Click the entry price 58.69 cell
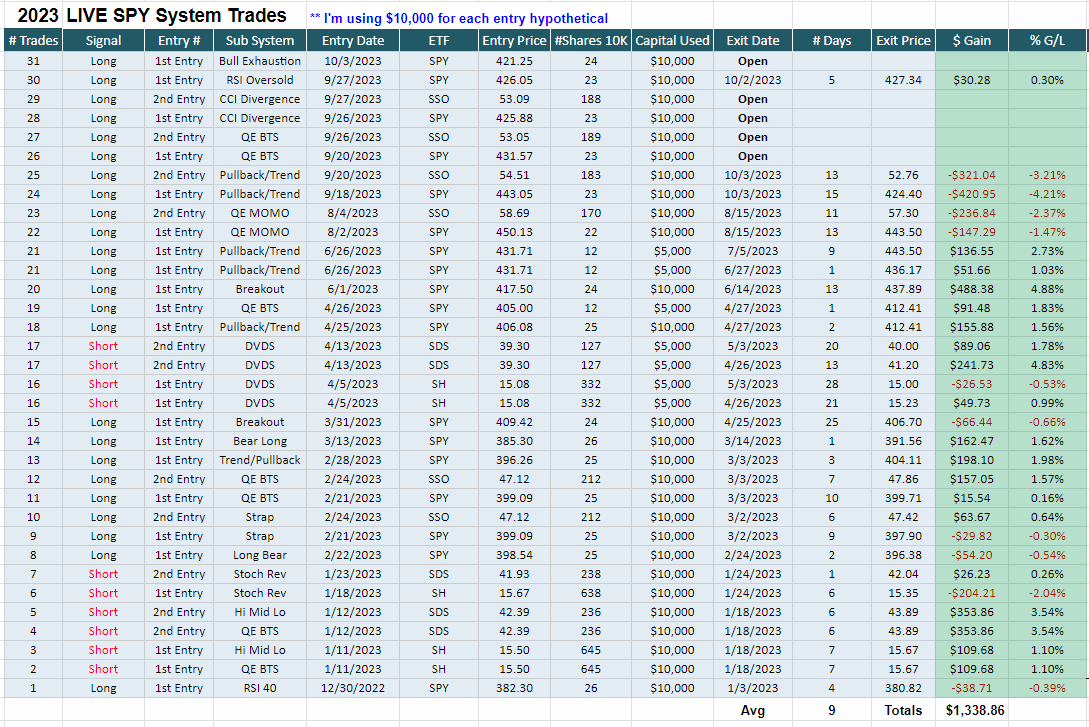 pyautogui.click(x=515, y=213)
